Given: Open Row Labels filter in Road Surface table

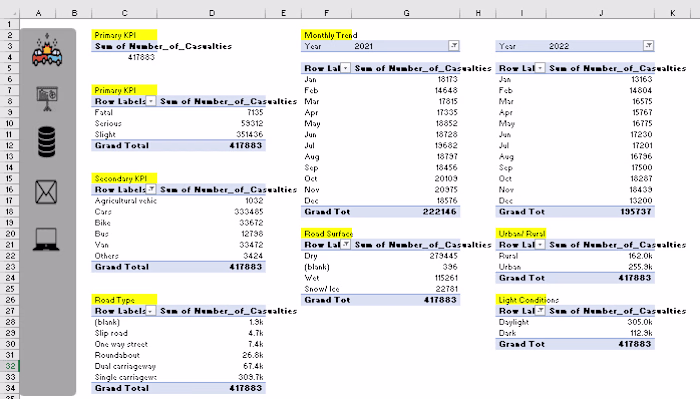Looking at the screenshot, I should tap(346, 245).
